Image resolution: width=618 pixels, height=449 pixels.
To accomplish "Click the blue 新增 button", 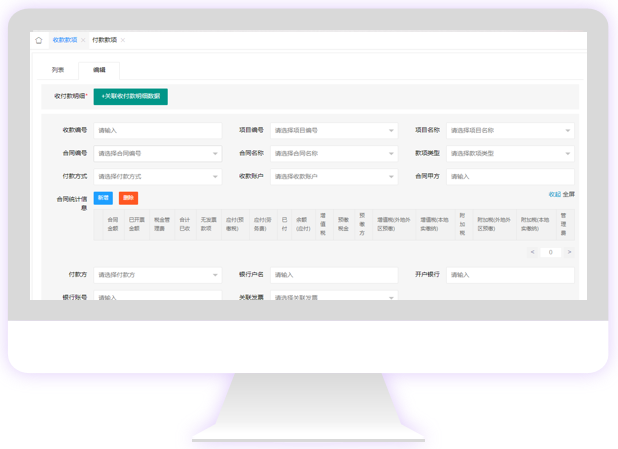I will click(103, 198).
